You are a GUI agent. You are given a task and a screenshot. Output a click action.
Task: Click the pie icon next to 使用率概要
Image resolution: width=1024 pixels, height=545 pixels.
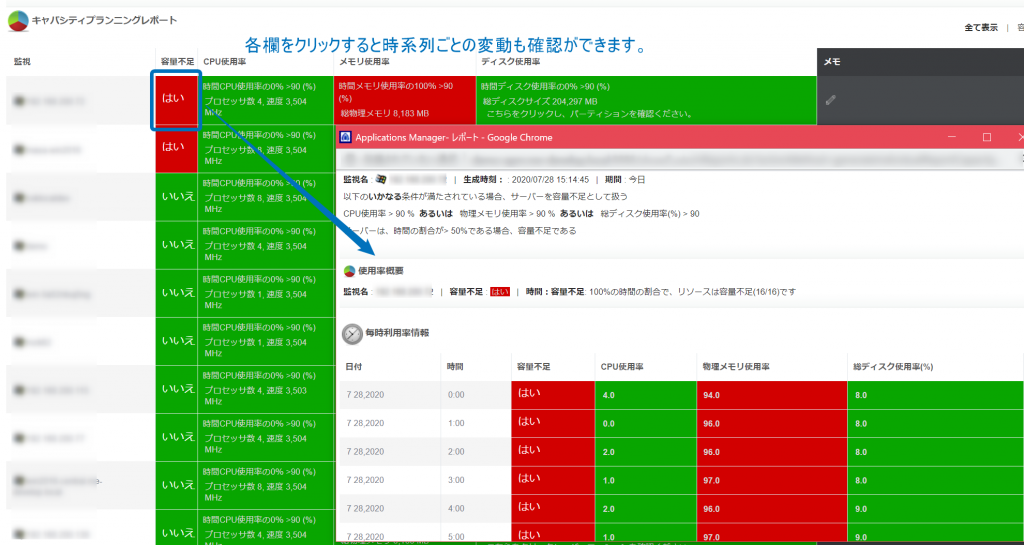349,271
